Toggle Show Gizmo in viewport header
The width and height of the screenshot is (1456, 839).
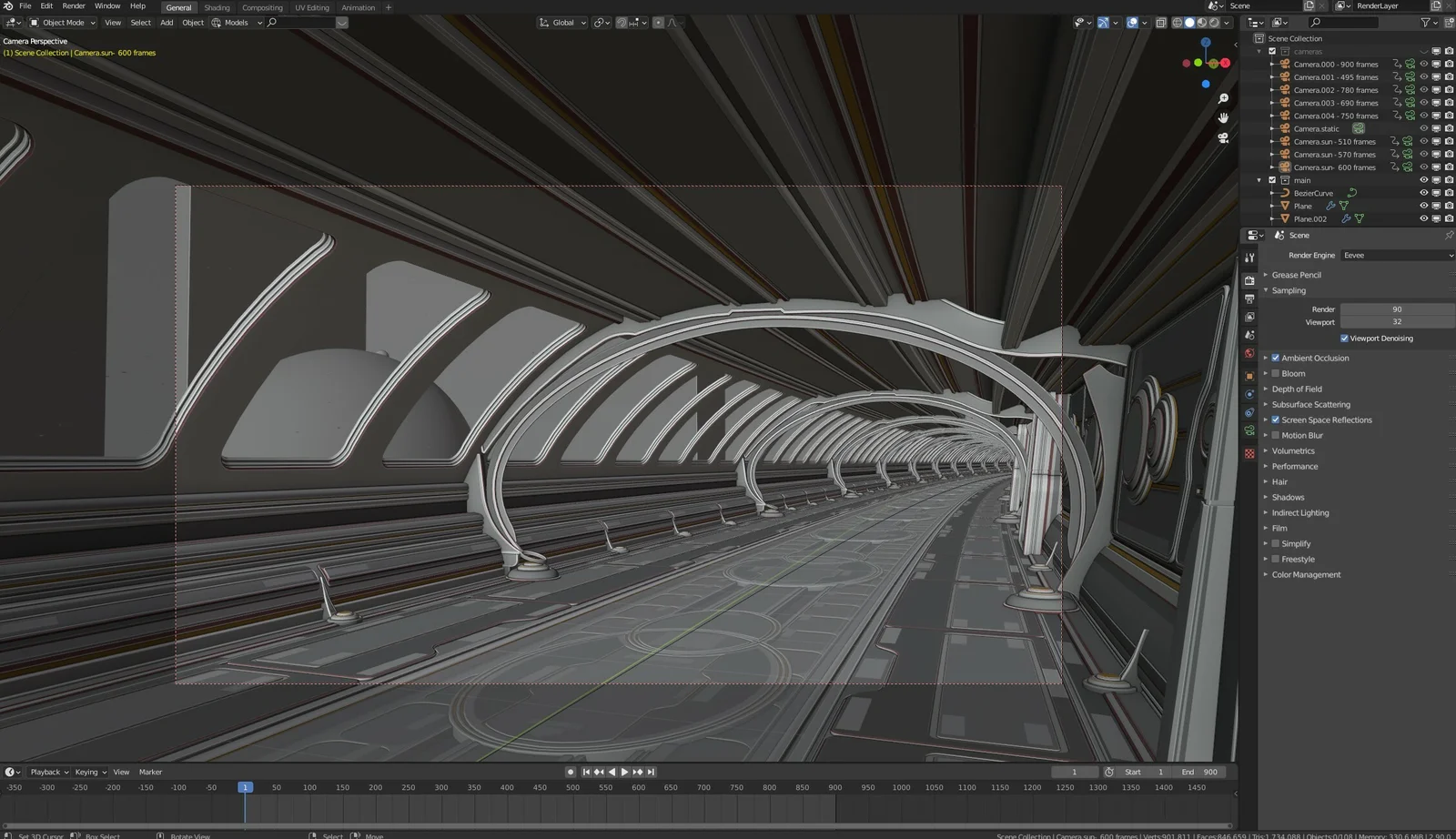pyautogui.click(x=1103, y=23)
